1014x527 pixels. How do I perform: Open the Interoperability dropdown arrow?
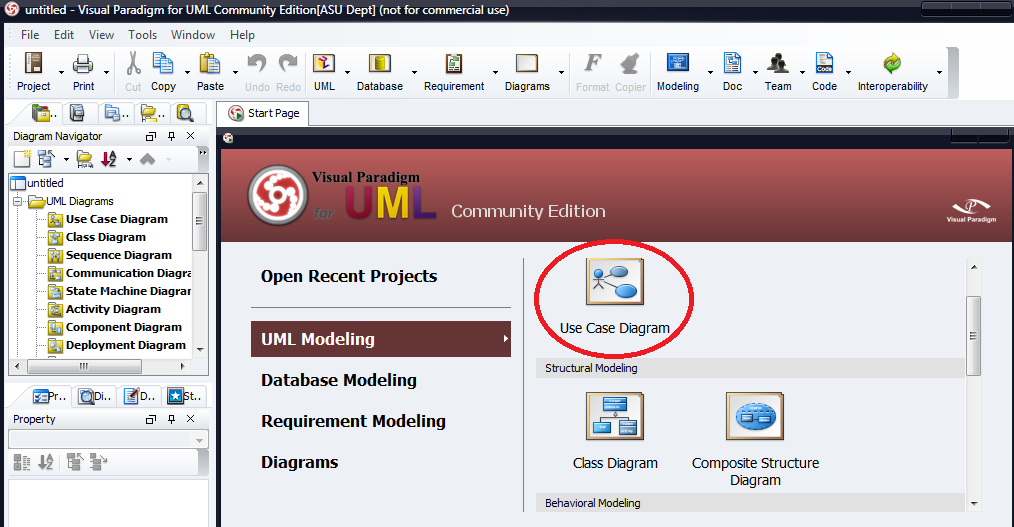[939, 72]
